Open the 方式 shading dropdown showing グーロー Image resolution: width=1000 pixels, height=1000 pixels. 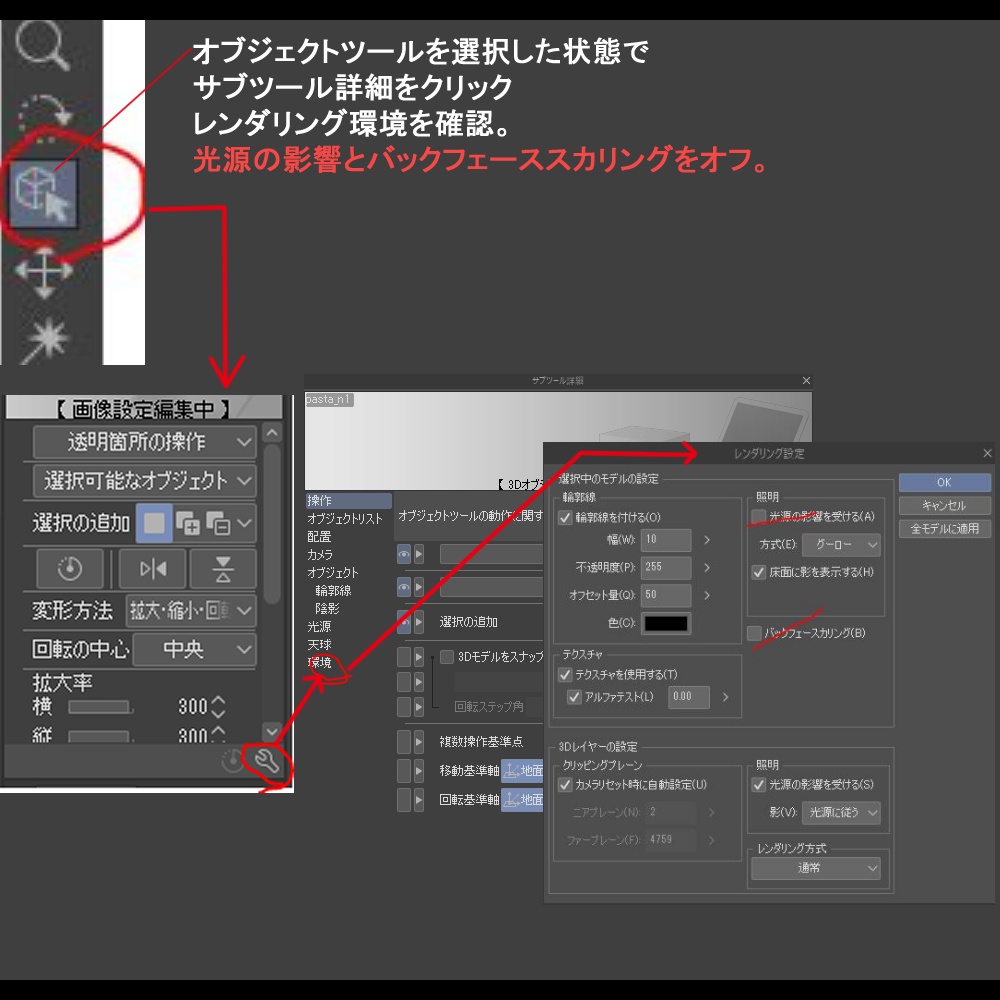click(840, 542)
